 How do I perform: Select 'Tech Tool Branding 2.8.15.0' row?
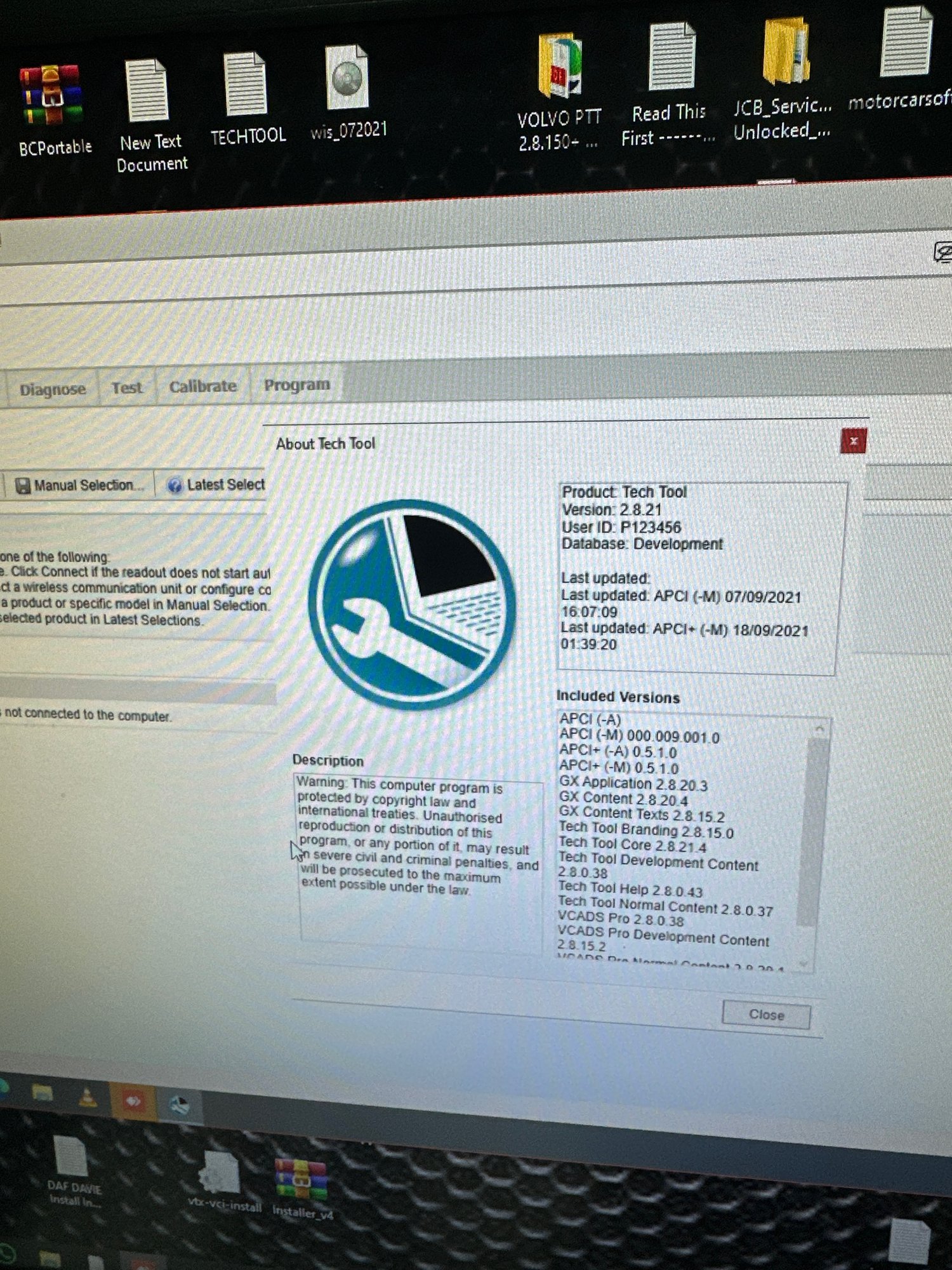(x=646, y=830)
